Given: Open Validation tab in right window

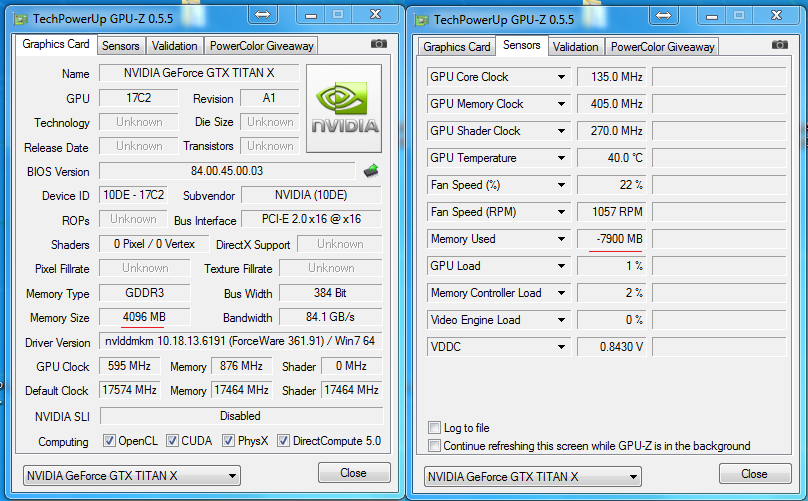Looking at the screenshot, I should coord(575,47).
